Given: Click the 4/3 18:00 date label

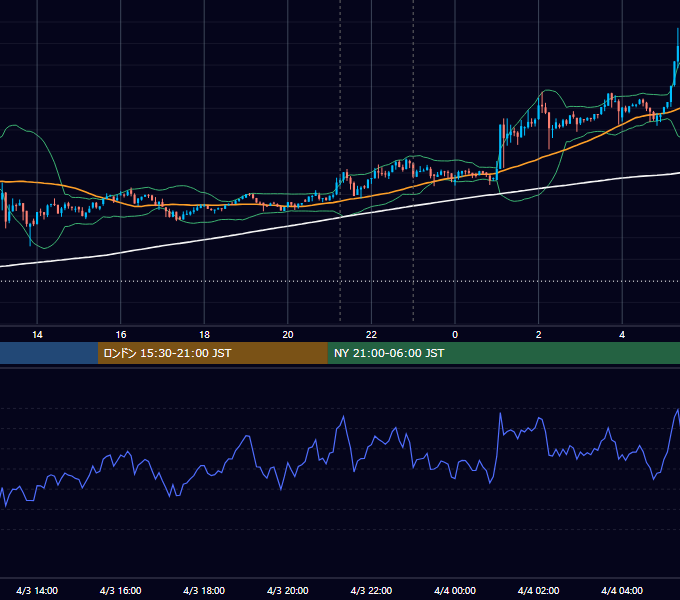Looking at the screenshot, I should coord(204,590).
